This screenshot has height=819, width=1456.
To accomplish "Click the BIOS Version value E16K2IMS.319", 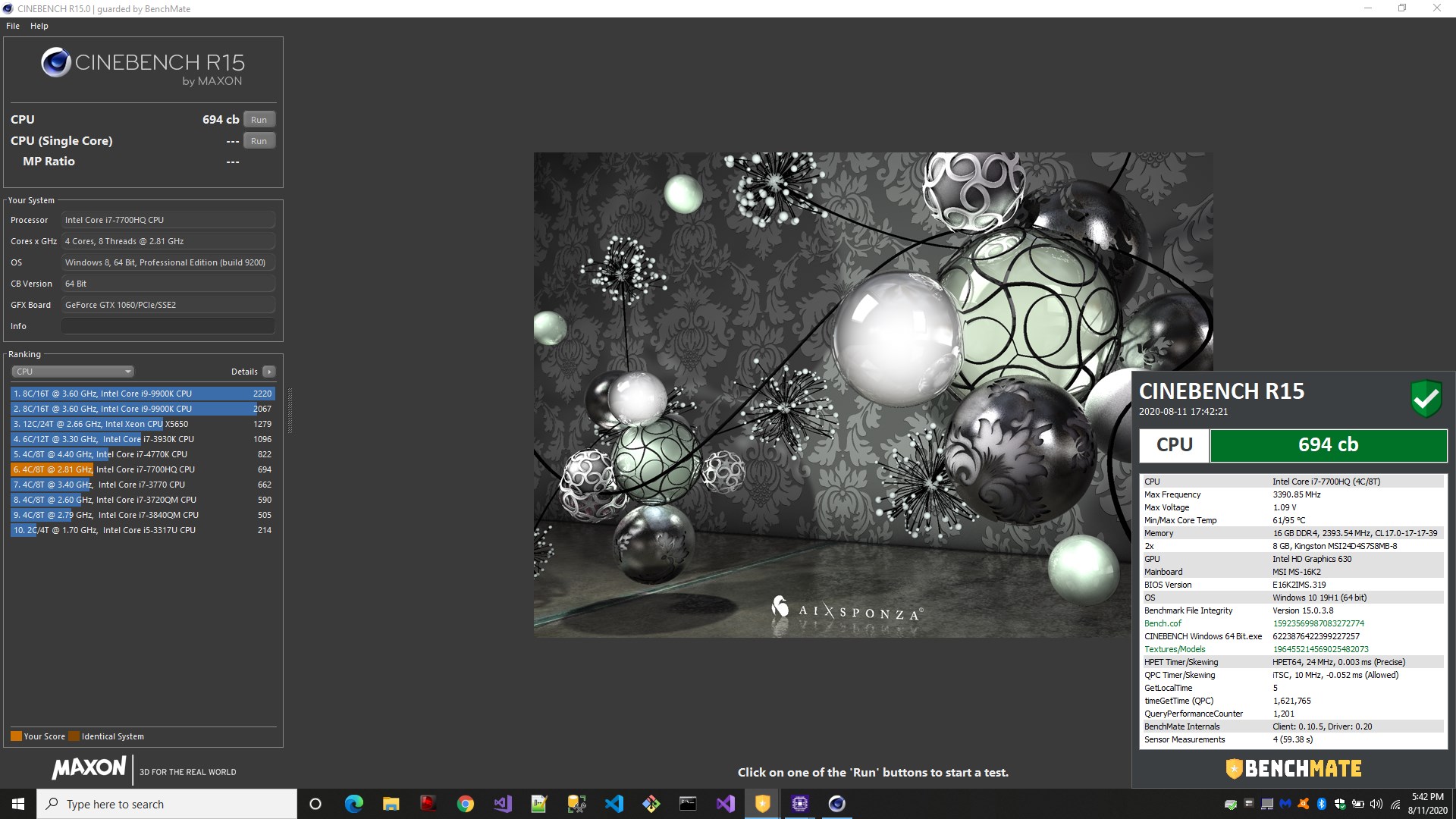I will click(x=1299, y=585).
